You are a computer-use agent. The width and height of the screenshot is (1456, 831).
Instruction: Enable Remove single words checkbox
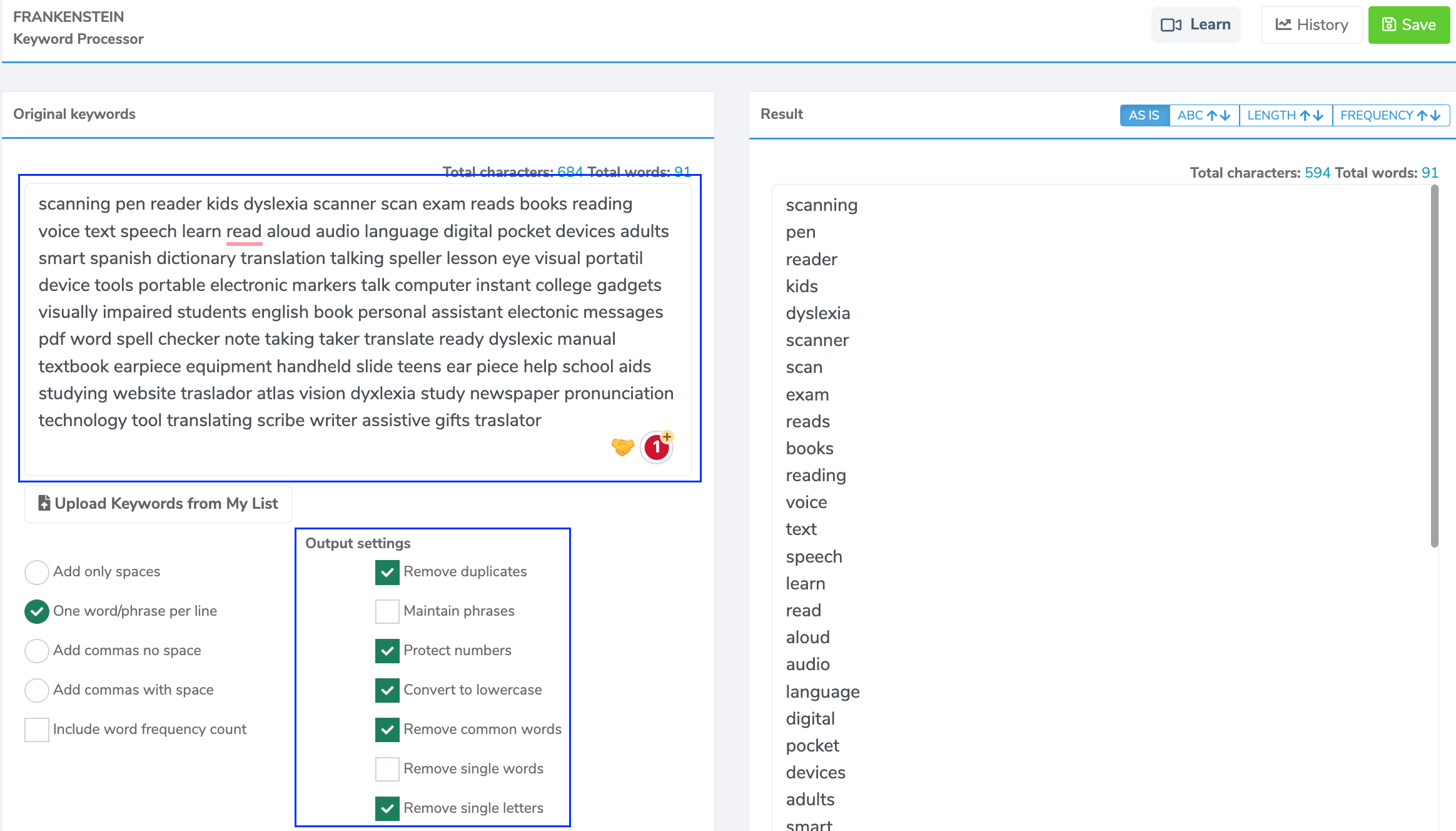pyautogui.click(x=387, y=769)
